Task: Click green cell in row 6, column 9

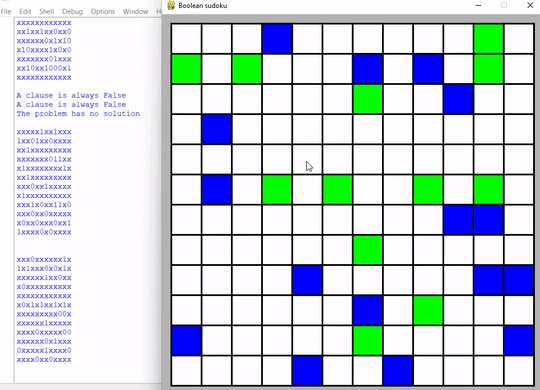Action: click(428, 189)
